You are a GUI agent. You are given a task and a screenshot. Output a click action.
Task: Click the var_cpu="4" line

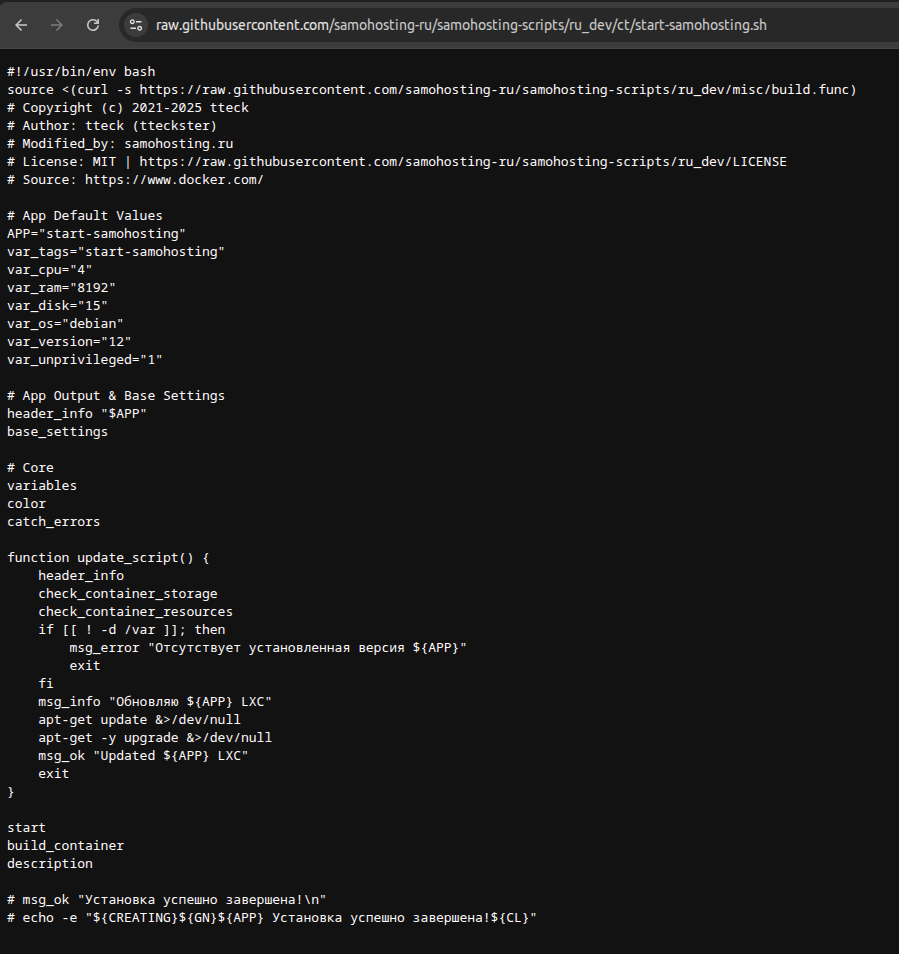click(x=50, y=270)
